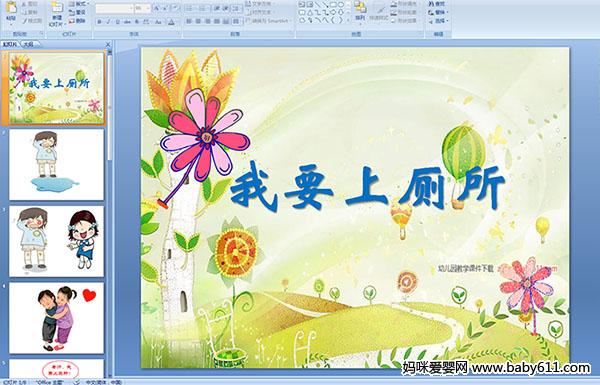Screen dimensions: 600x385
Task: Close the slides pane with the X
Action: (x=108, y=44)
